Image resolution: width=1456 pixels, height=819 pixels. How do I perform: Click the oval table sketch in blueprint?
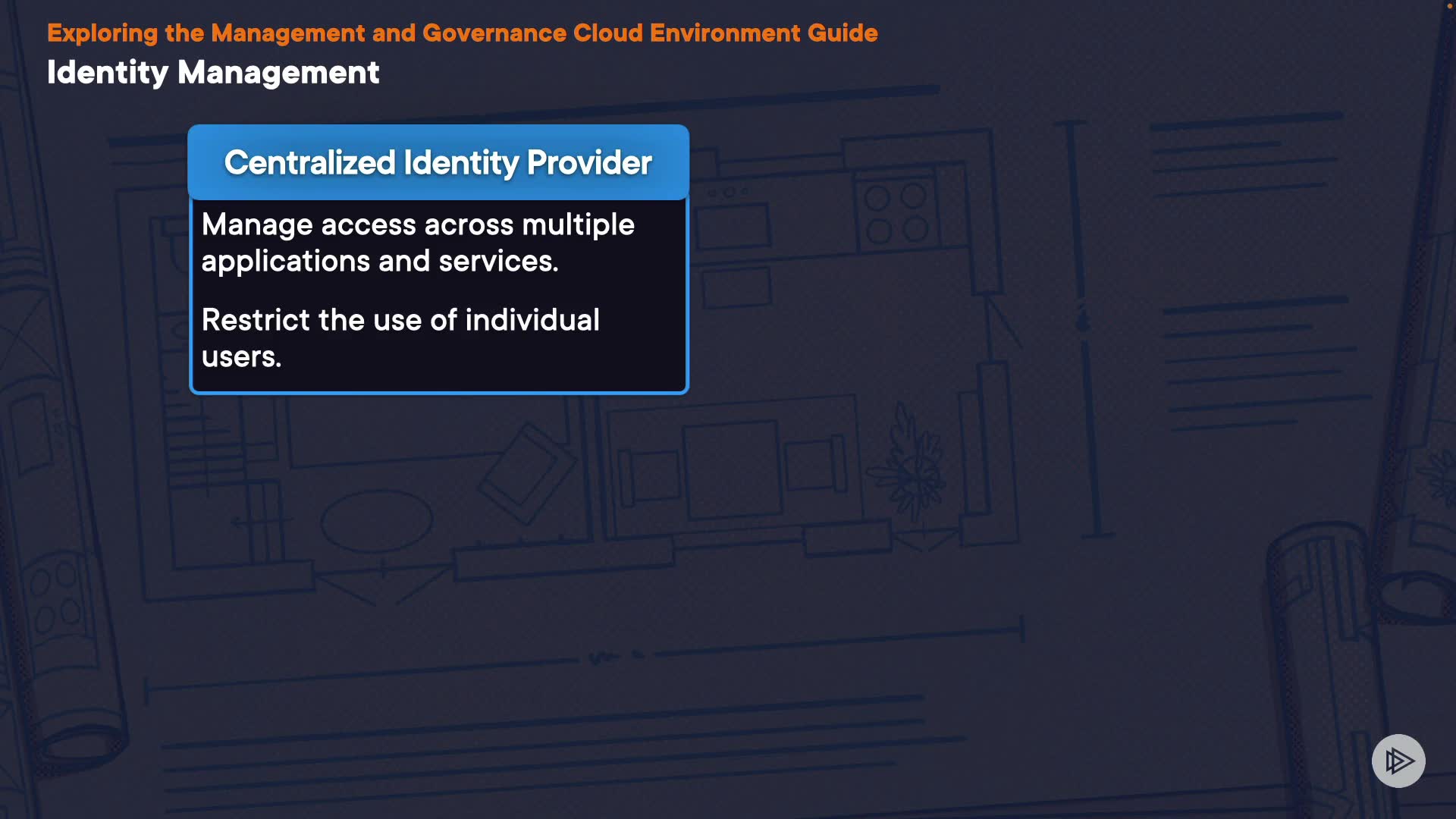376,521
